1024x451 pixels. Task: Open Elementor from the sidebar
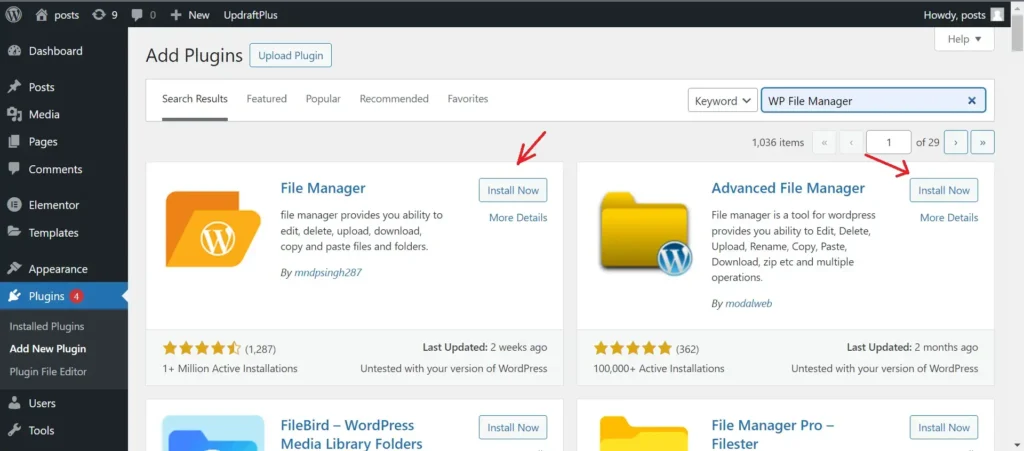pyautogui.click(x=53, y=205)
